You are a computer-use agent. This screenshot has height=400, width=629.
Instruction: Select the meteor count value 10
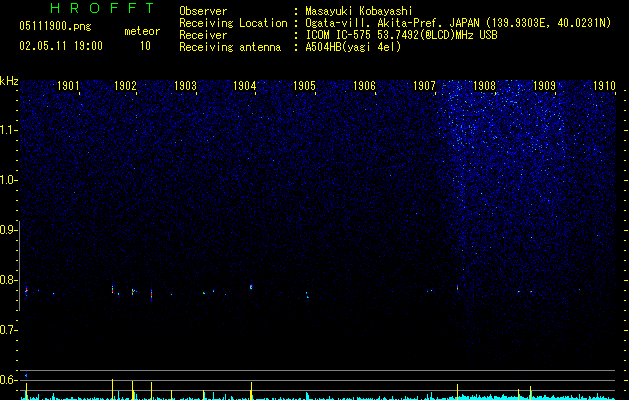(x=145, y=46)
